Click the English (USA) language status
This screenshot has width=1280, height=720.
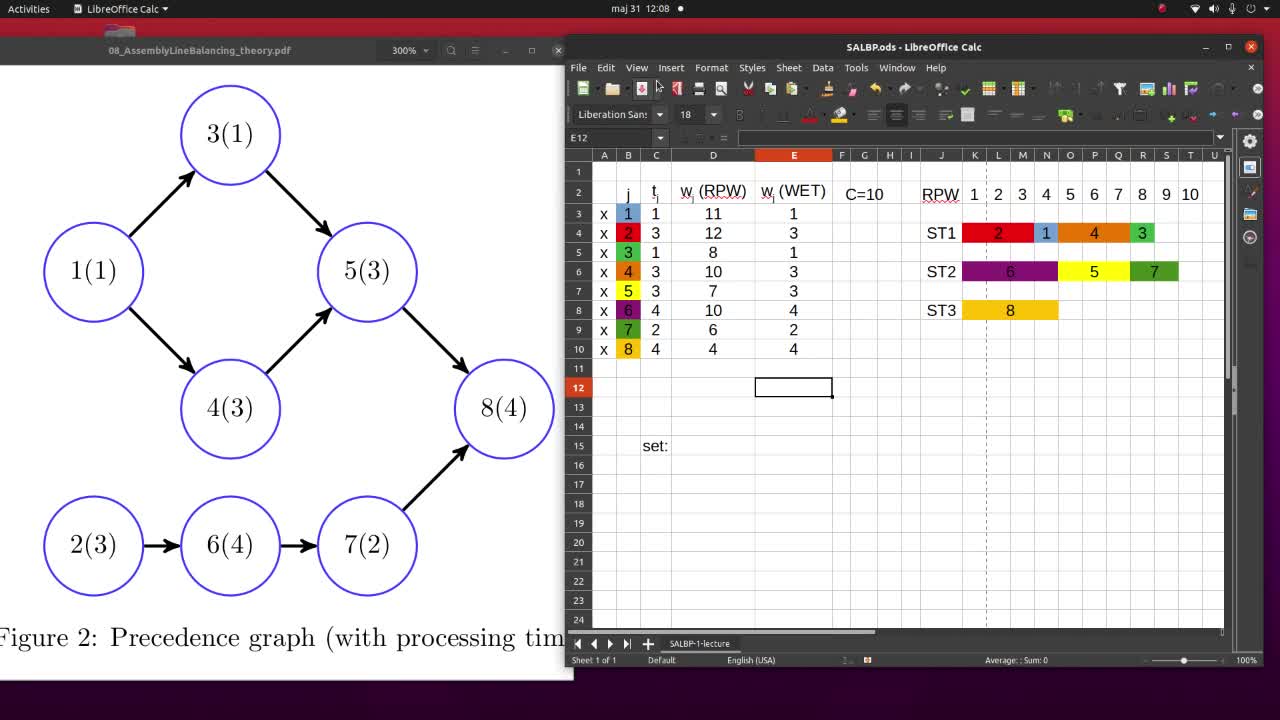751,660
